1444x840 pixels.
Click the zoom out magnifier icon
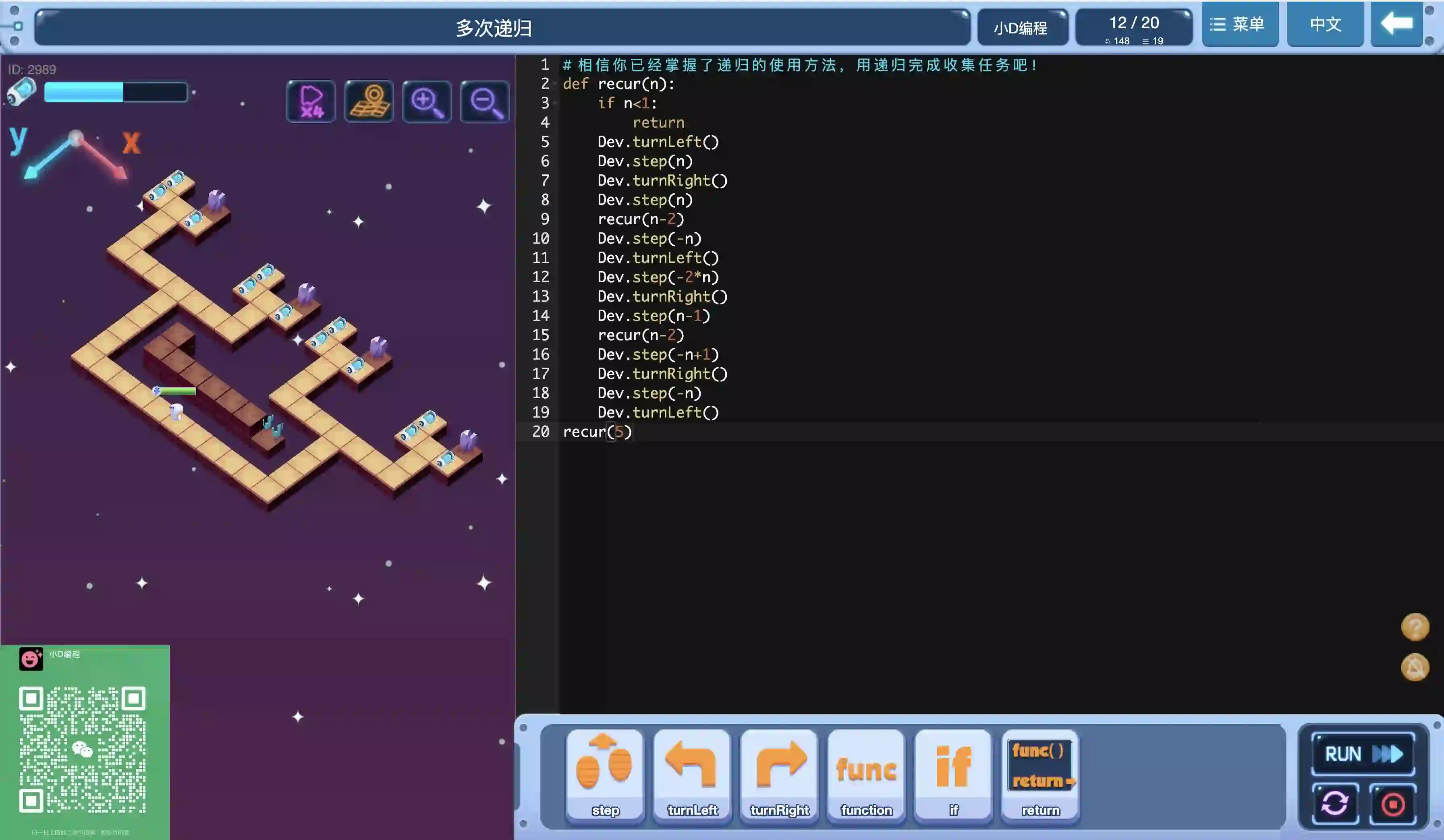click(485, 102)
